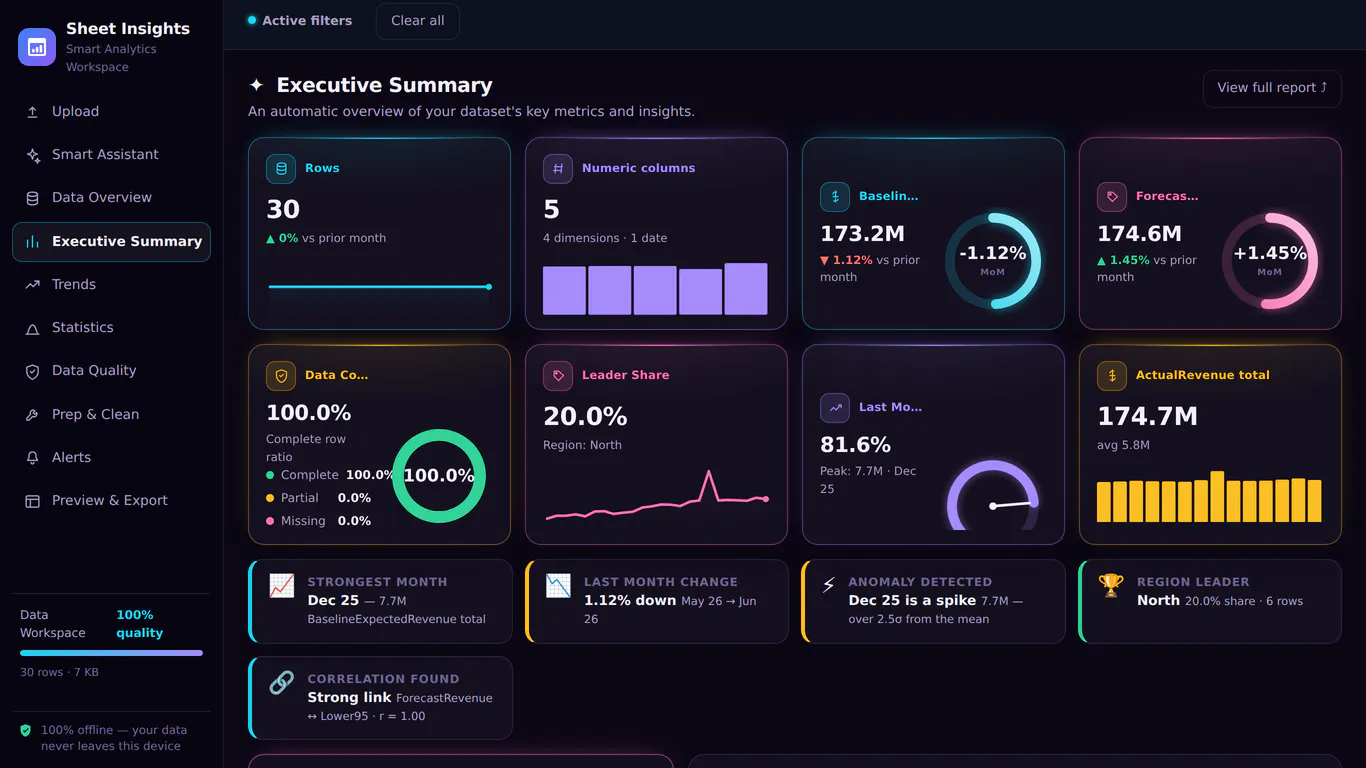The height and width of the screenshot is (768, 1366).
Task: Open View full report
Action: click(1272, 88)
